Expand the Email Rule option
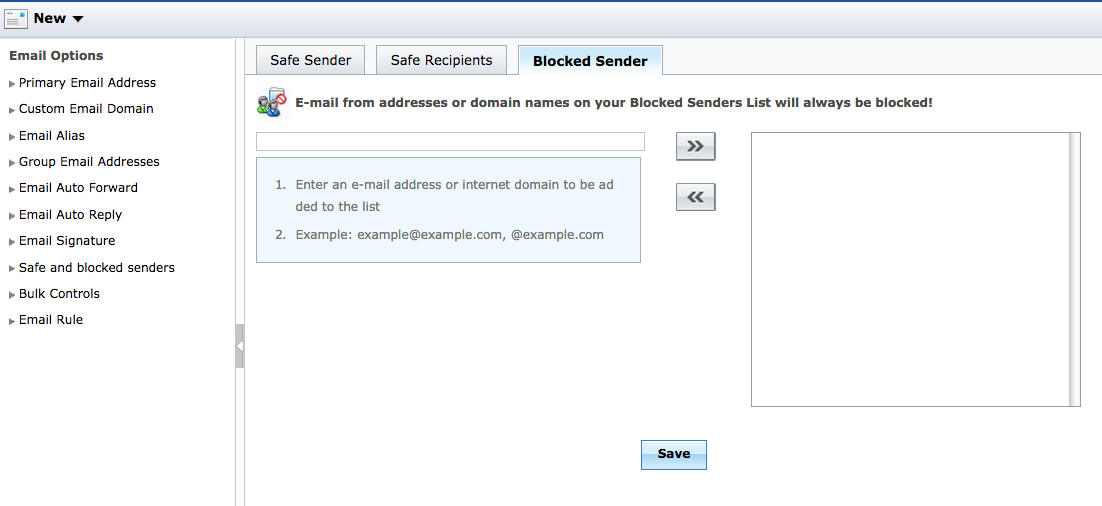1102x506 pixels. pyautogui.click(x=51, y=320)
